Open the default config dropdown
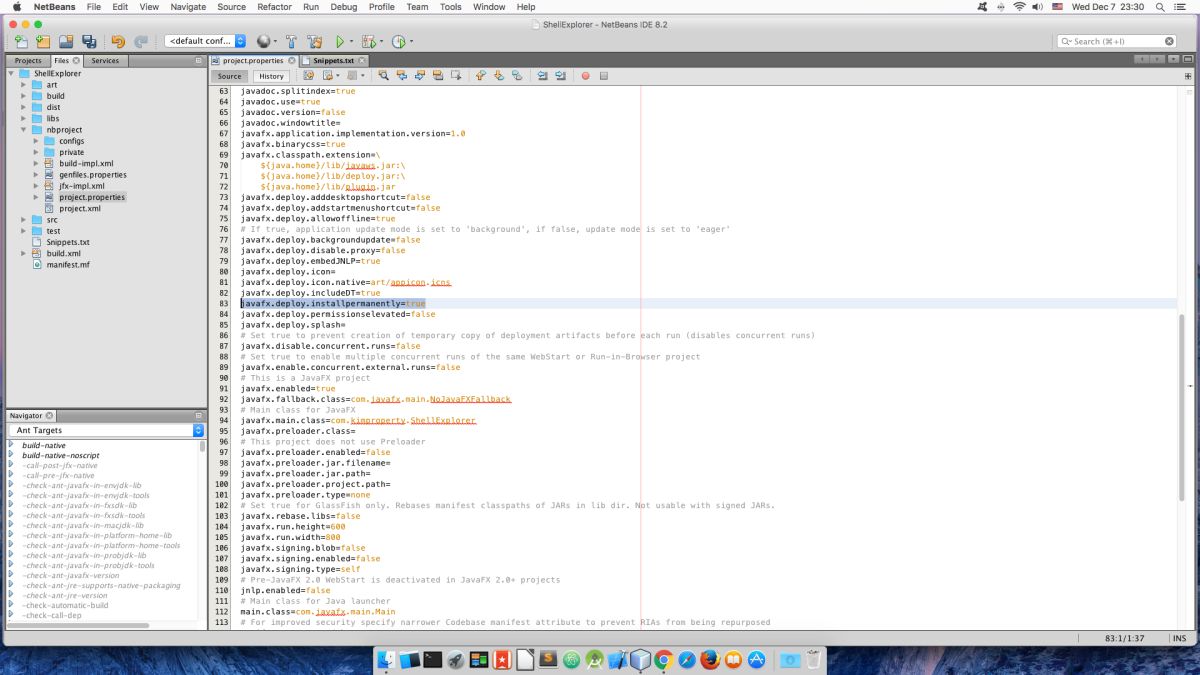Viewport: 1200px width, 675px height. (205, 41)
